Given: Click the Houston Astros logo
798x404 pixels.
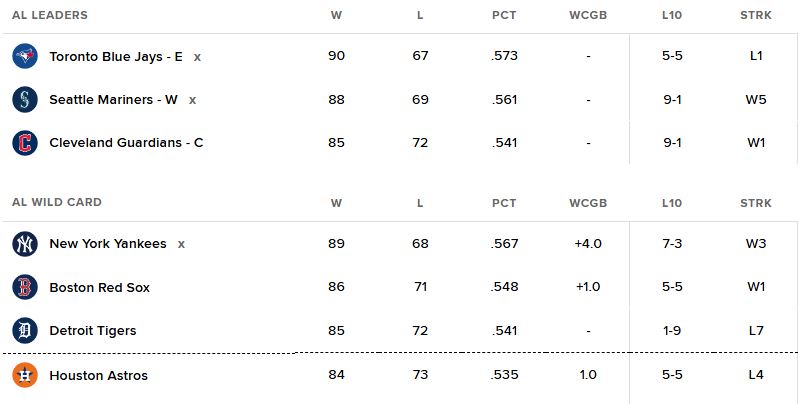Looking at the screenshot, I should [25, 375].
